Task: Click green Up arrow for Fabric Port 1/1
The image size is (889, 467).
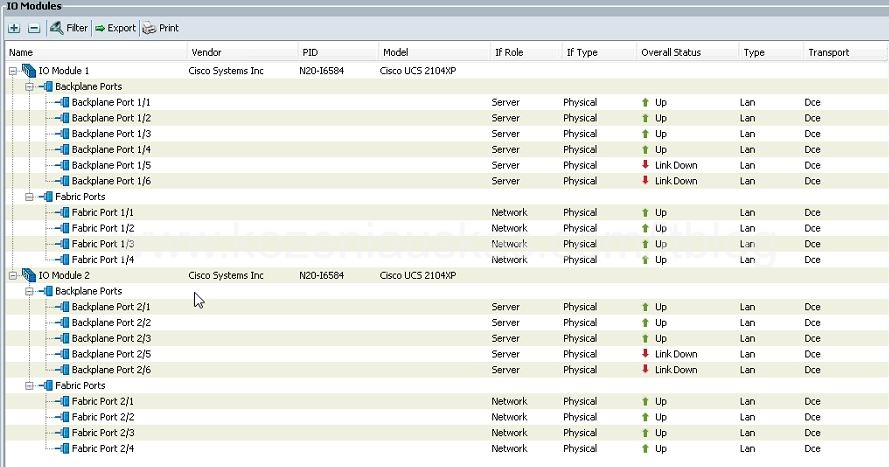Action: coord(645,213)
